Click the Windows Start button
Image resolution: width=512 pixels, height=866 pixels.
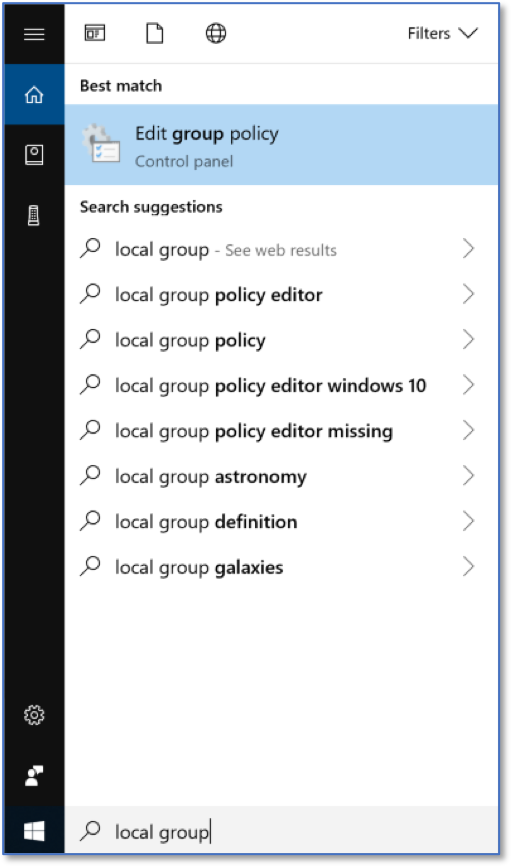(34, 831)
